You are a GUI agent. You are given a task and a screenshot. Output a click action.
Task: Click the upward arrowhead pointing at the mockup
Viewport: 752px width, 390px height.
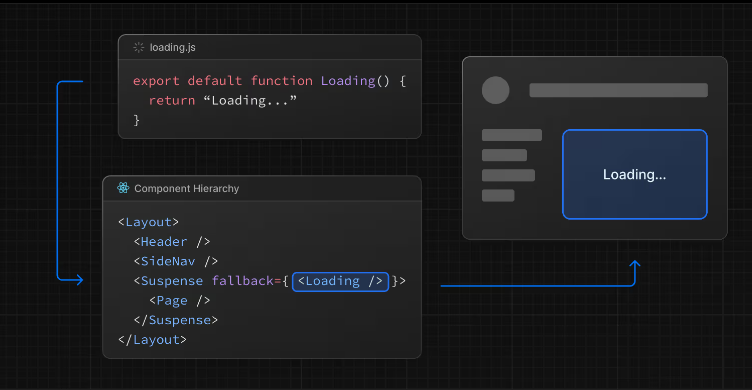(634, 264)
